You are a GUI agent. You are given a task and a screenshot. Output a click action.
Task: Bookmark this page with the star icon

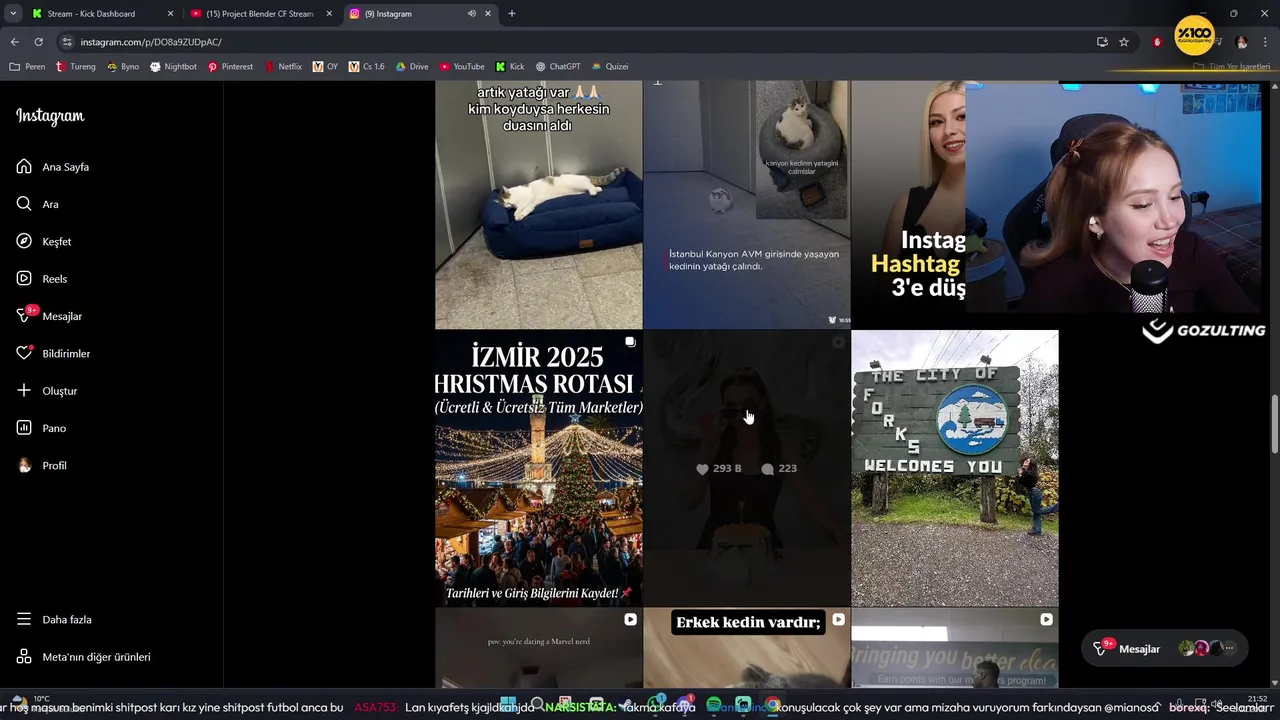tap(1124, 42)
